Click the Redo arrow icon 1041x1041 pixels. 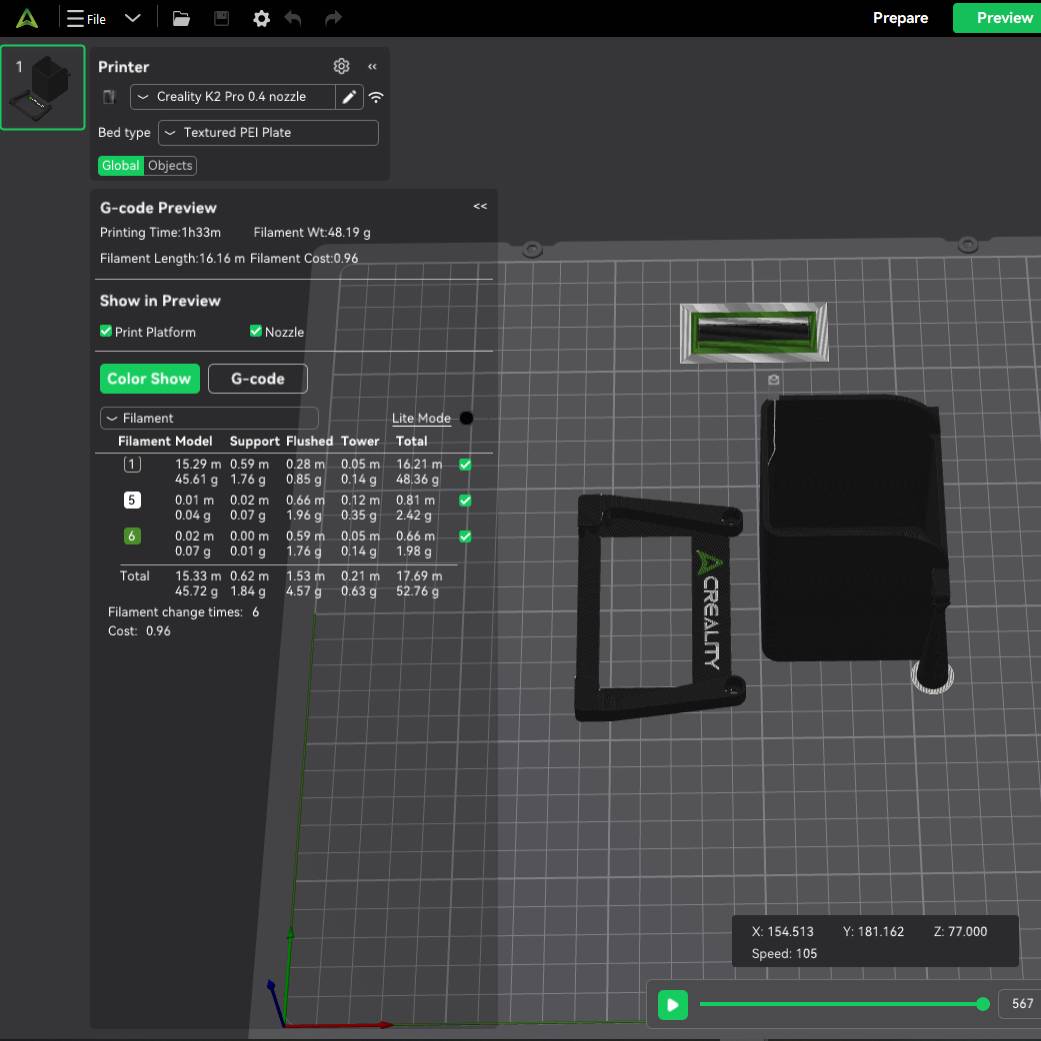(331, 17)
